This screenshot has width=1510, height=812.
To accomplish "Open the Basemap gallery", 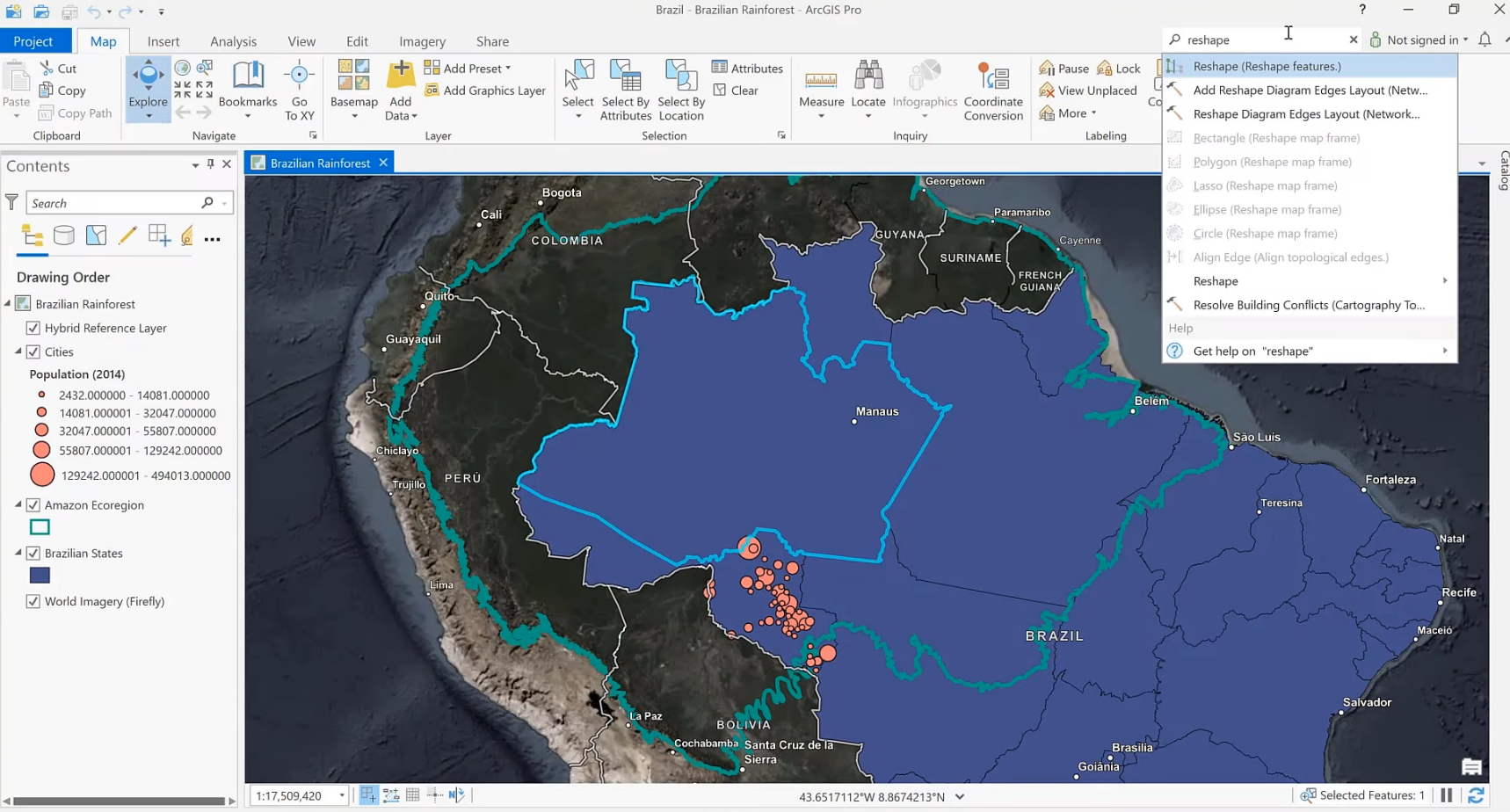I will [354, 90].
